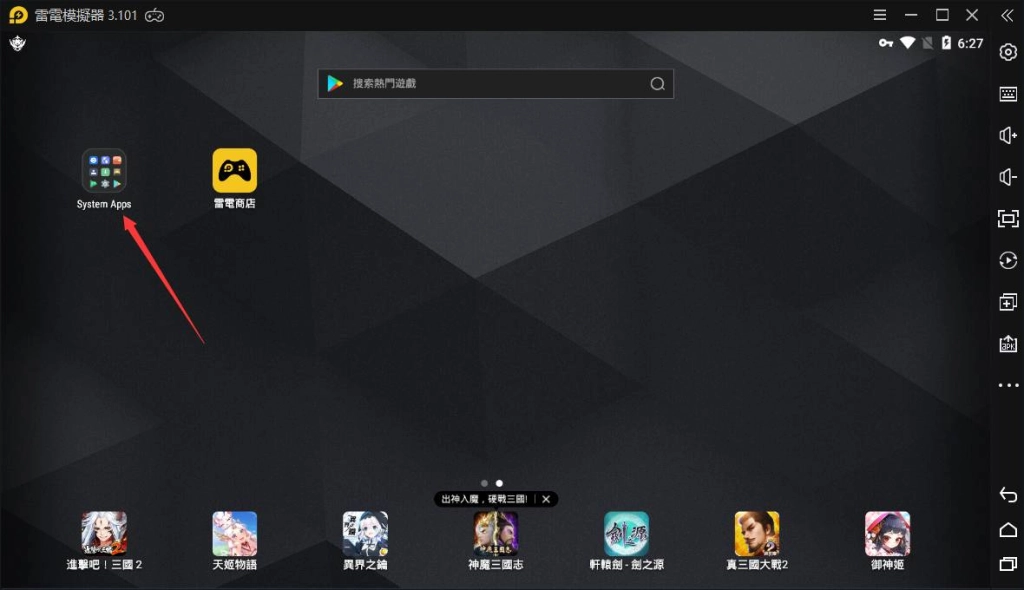Image resolution: width=1024 pixels, height=590 pixels.
Task: Increase the emulator volume
Action: pyautogui.click(x=1008, y=135)
